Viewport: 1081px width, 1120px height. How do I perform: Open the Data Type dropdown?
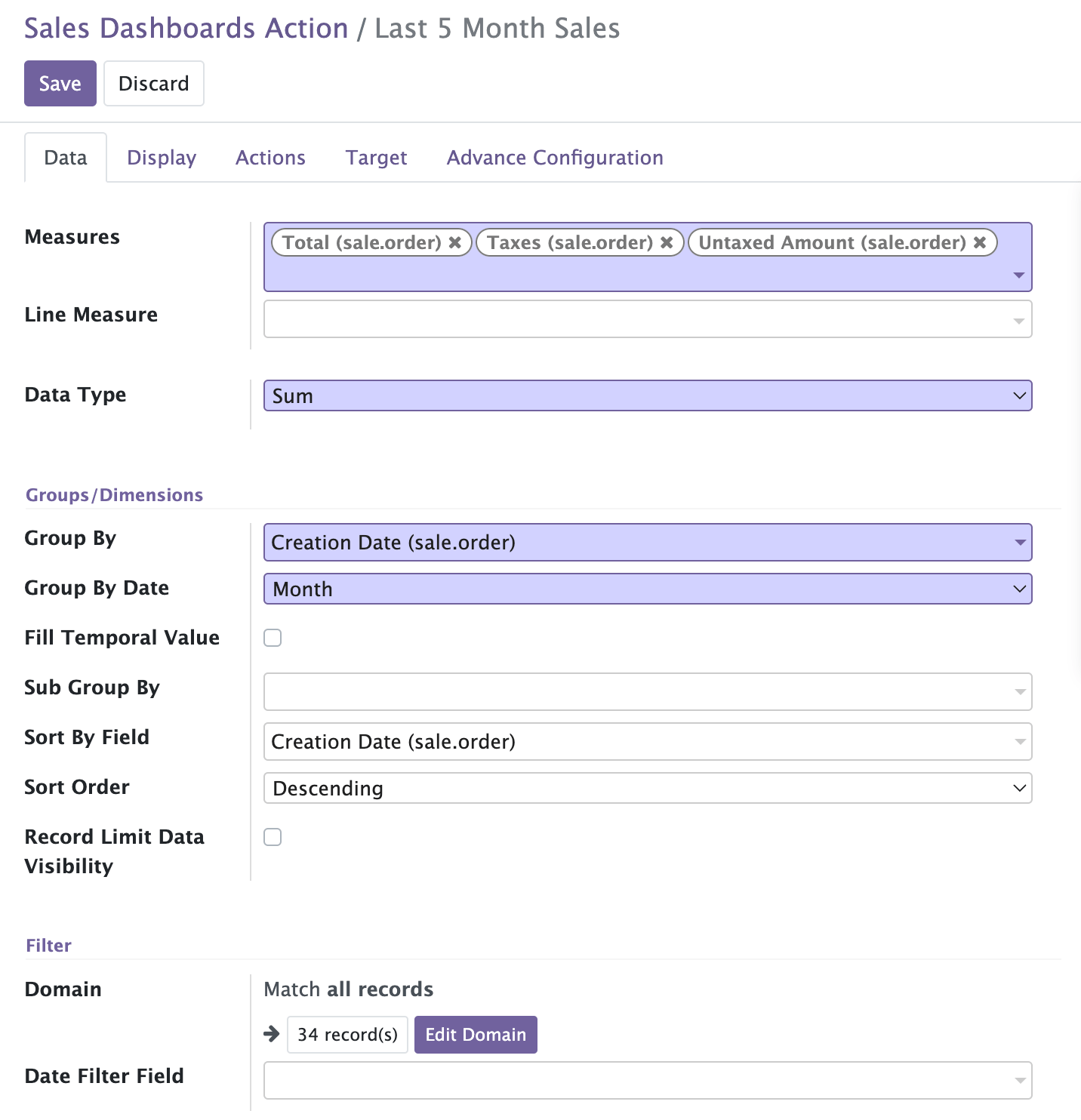(x=647, y=395)
